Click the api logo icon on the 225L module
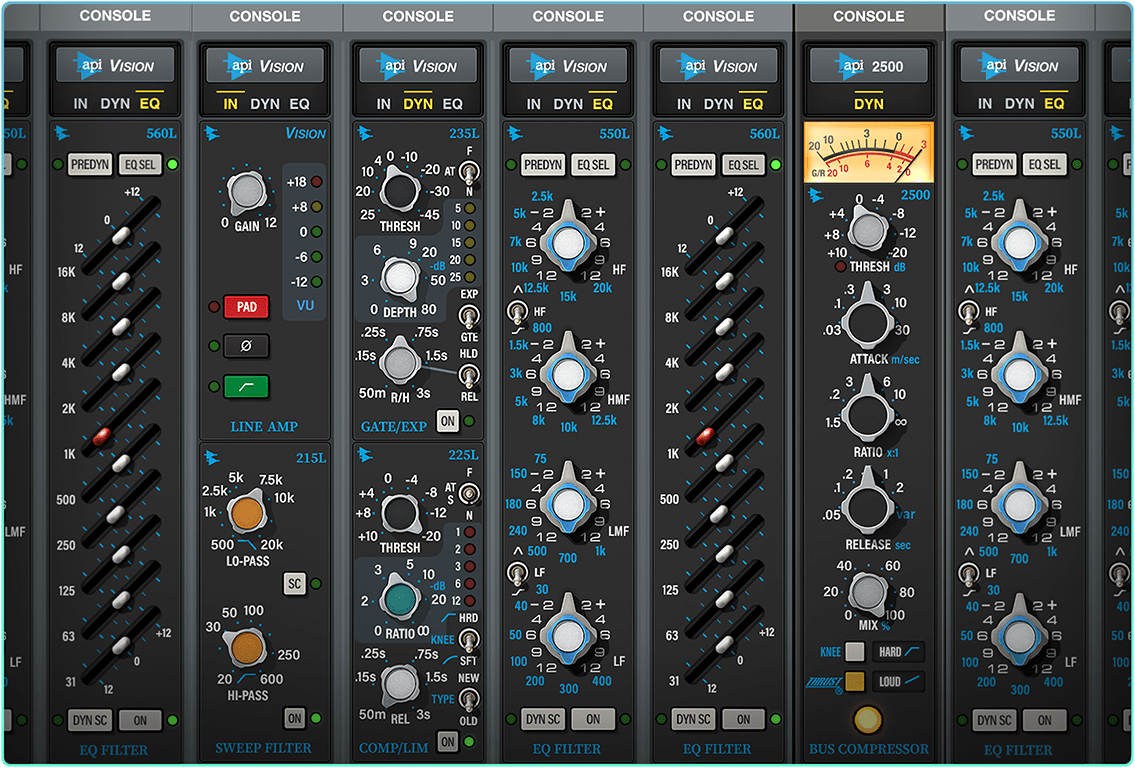 coord(365,455)
